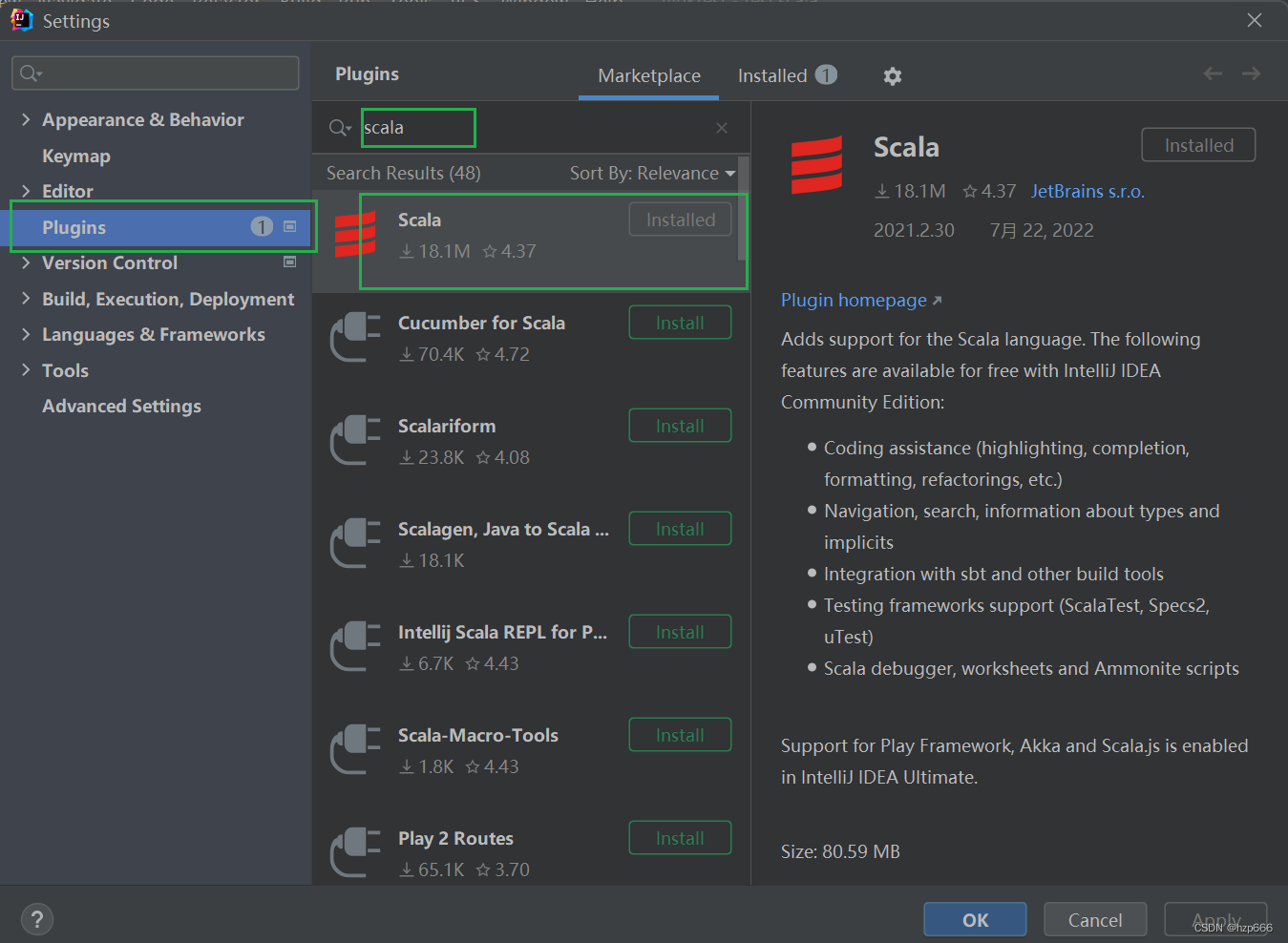Image resolution: width=1288 pixels, height=943 pixels.
Task: Click the Scala plugin icon in results list
Action: pos(355,235)
